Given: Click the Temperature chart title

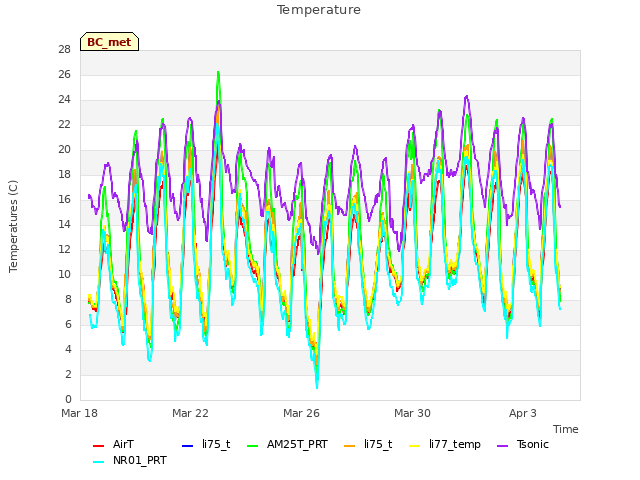Looking at the screenshot, I should 319,10.
